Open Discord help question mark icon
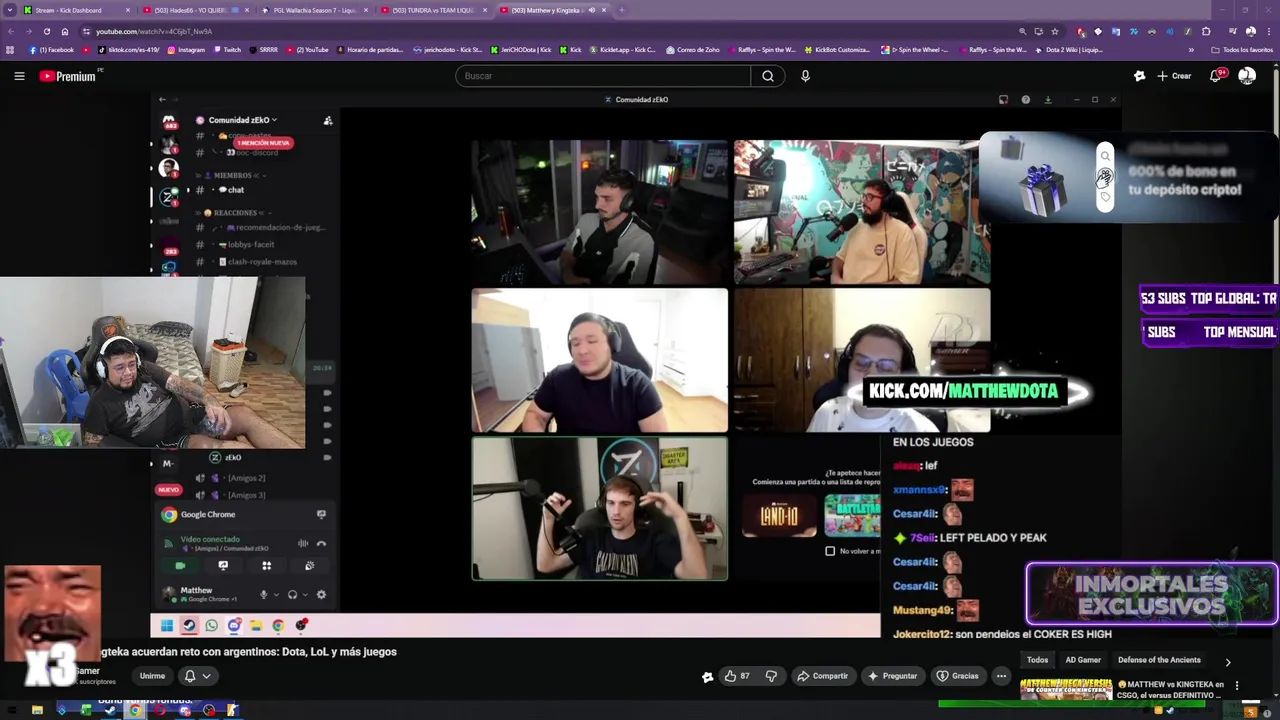This screenshot has width=1280, height=720. [x=1025, y=100]
